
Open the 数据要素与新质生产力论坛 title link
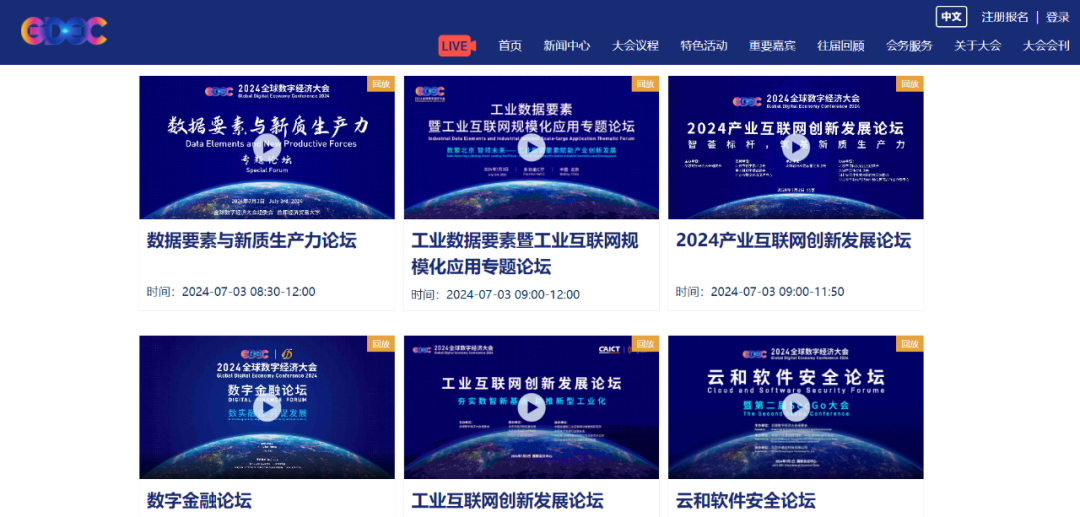click(x=252, y=241)
